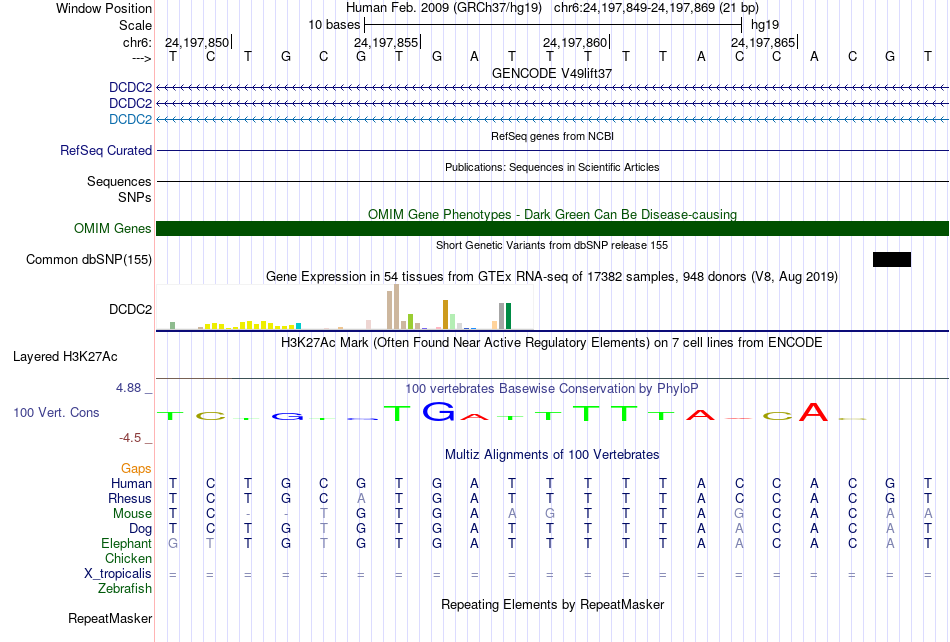950x642 pixels.
Task: Click the light-blue DCDC2 transcript label
Action: (130, 119)
